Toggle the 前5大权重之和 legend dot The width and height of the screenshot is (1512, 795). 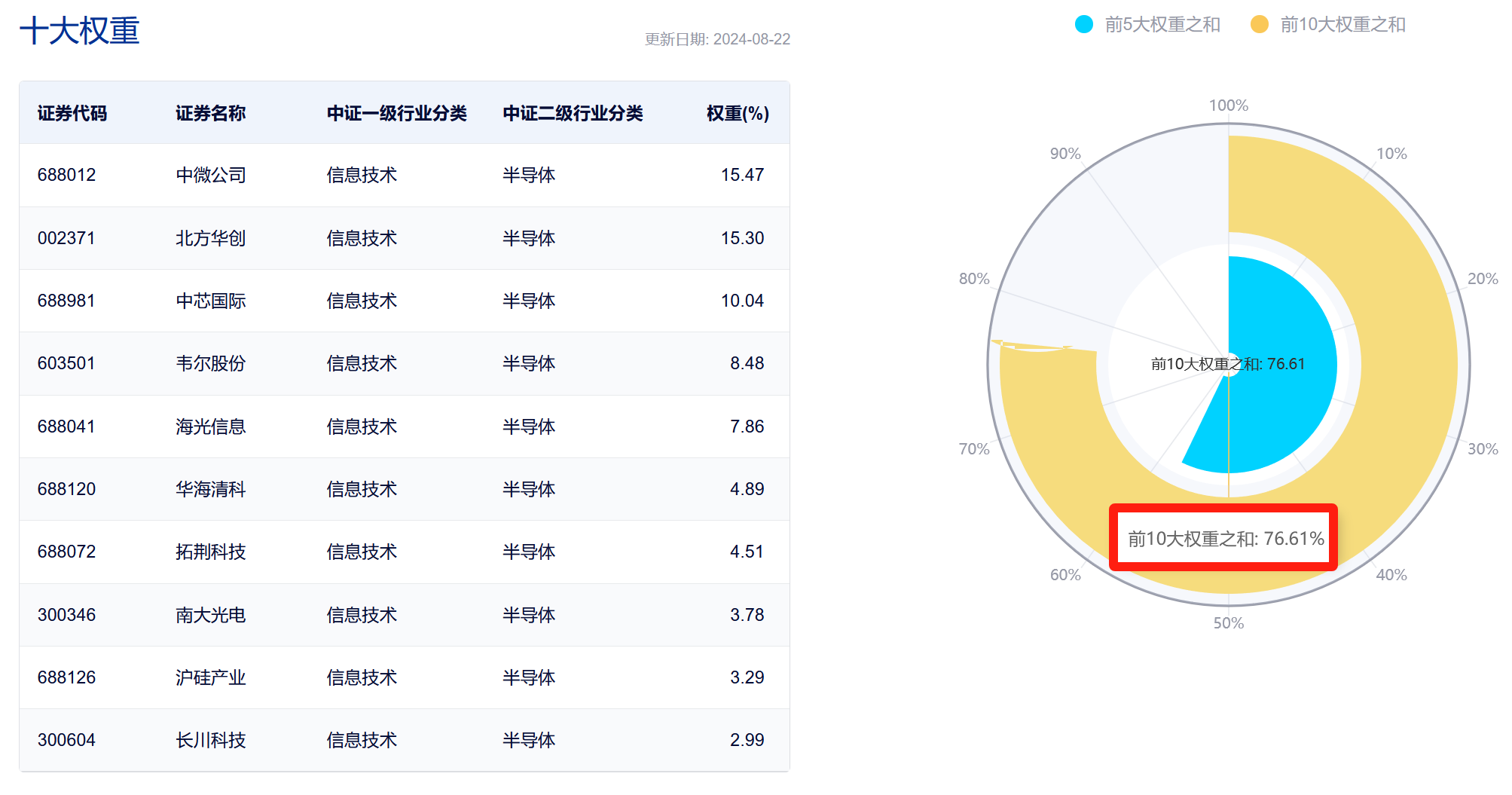[1085, 24]
